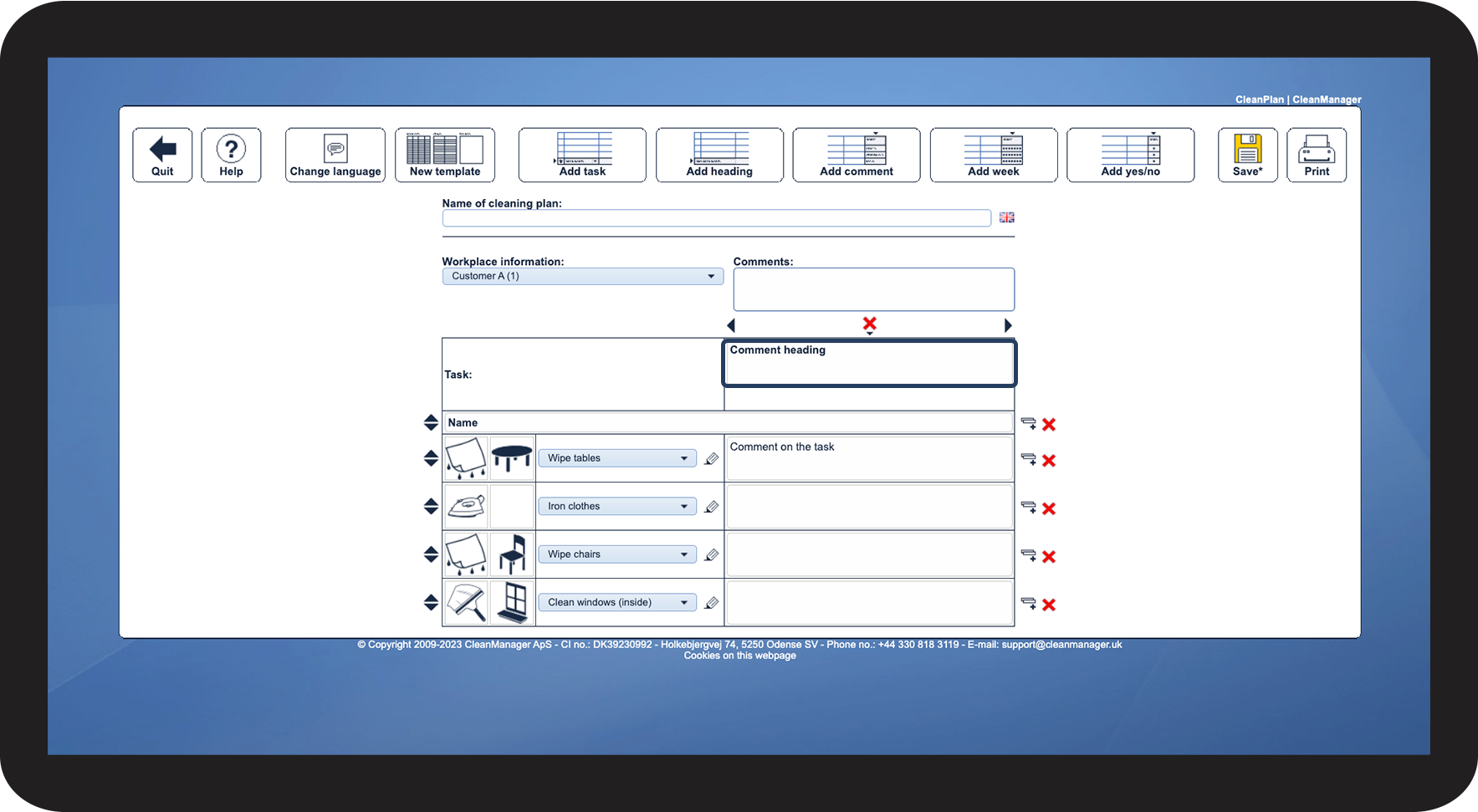Click the UK flag language icon
The image size is (1478, 812).
[x=1007, y=217]
